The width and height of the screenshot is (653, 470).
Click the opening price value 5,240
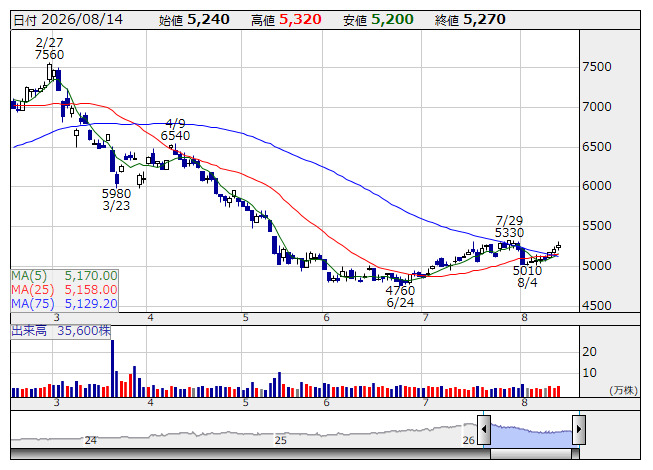click(208, 20)
